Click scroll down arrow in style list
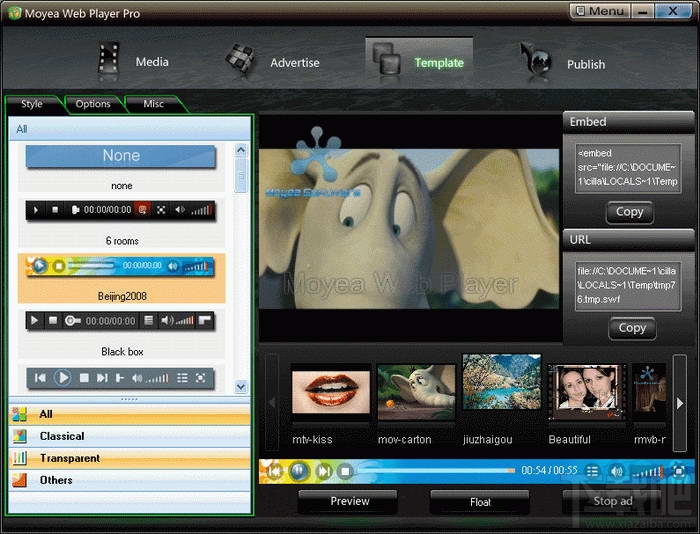This screenshot has width=700, height=534. coord(241,387)
